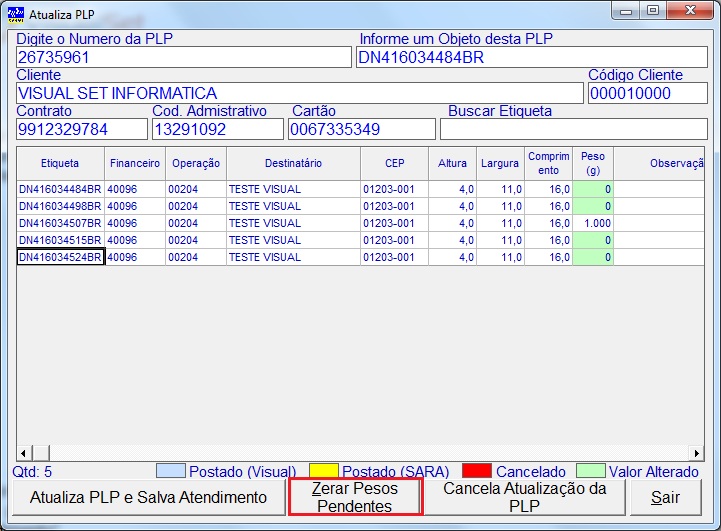Focus the Informe um Objeto desta PLP field

coord(532,57)
